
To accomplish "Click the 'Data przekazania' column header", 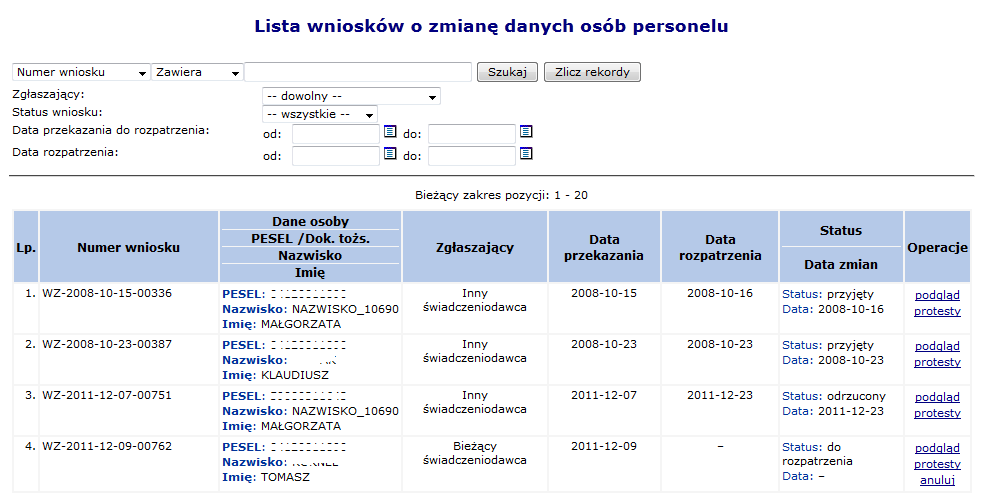I will coord(604,248).
